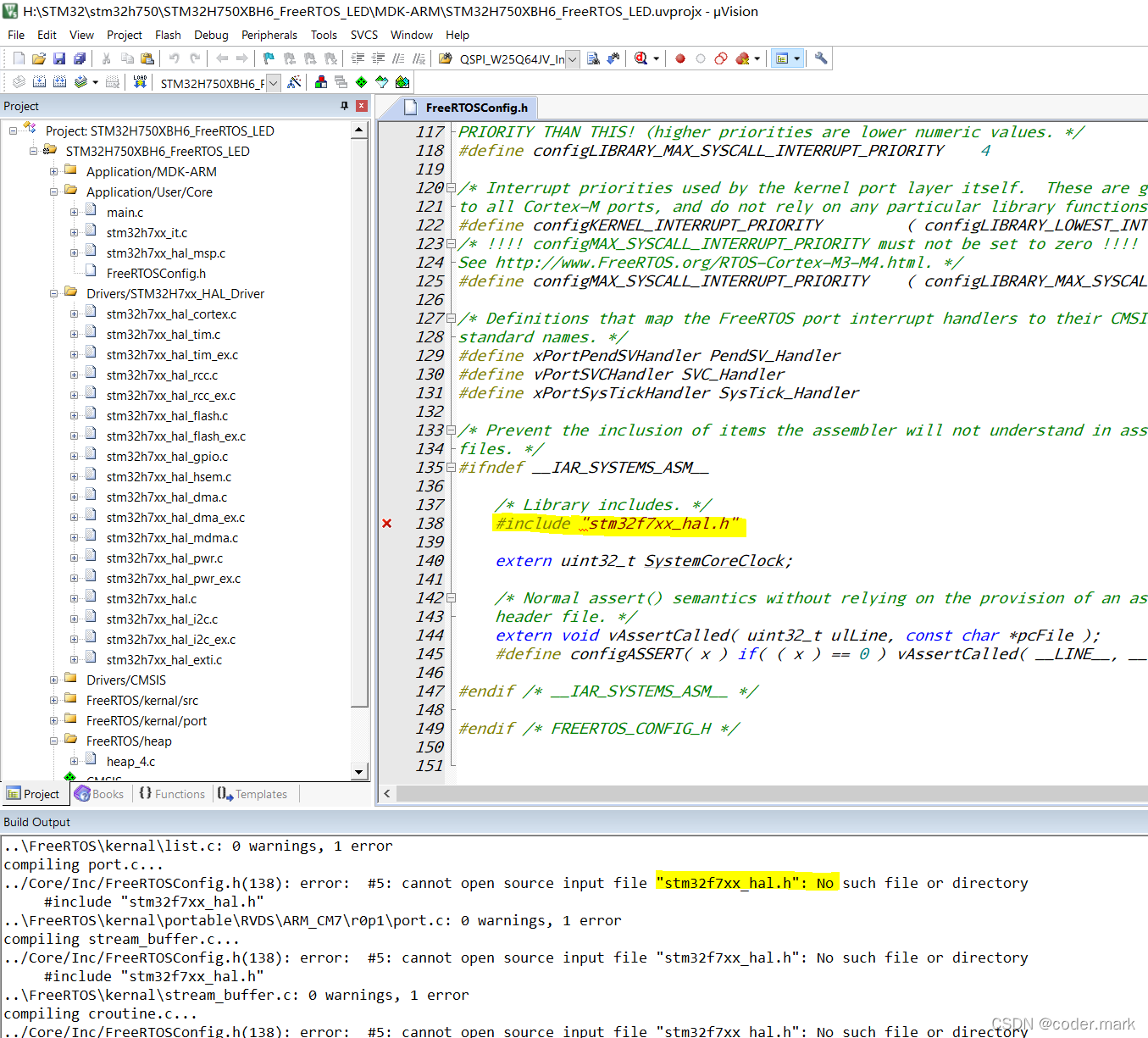Switch to the Templates panel tab
Image resolution: width=1148 pixels, height=1038 pixels.
[252, 794]
